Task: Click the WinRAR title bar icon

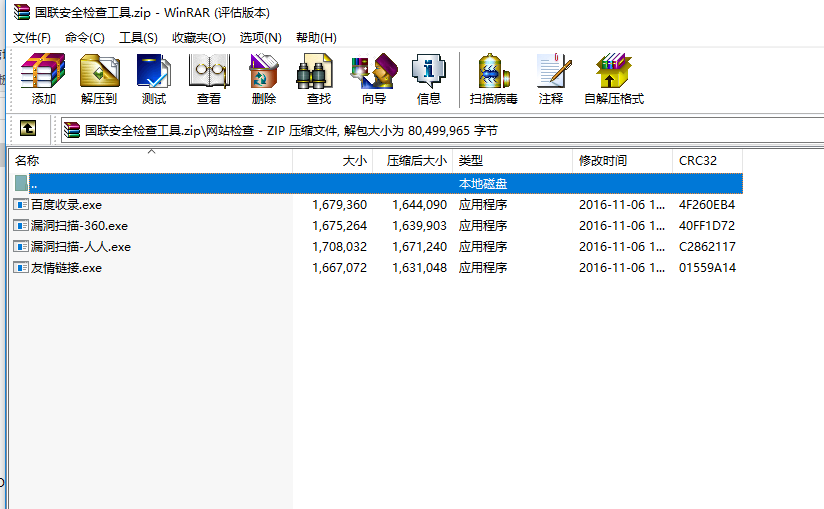Action: coord(22,12)
